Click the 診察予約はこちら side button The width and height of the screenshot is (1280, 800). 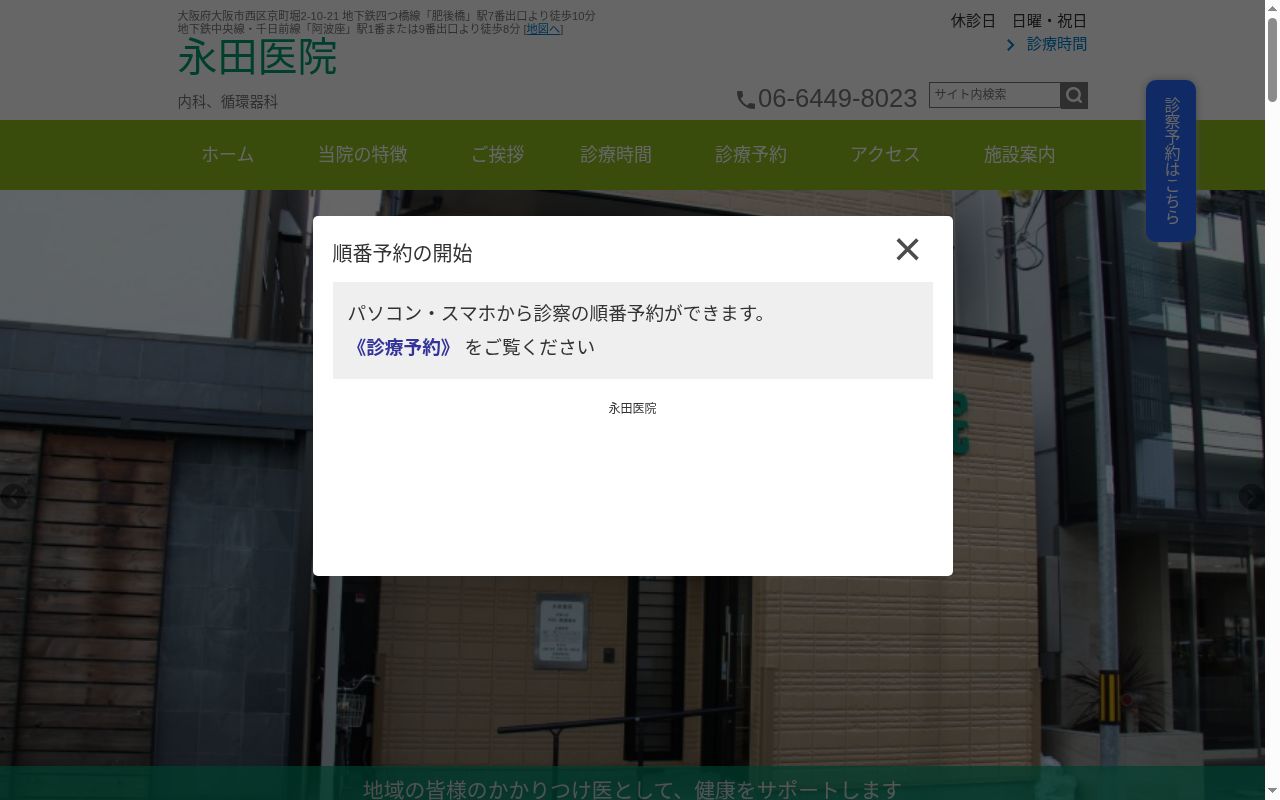click(x=1171, y=161)
